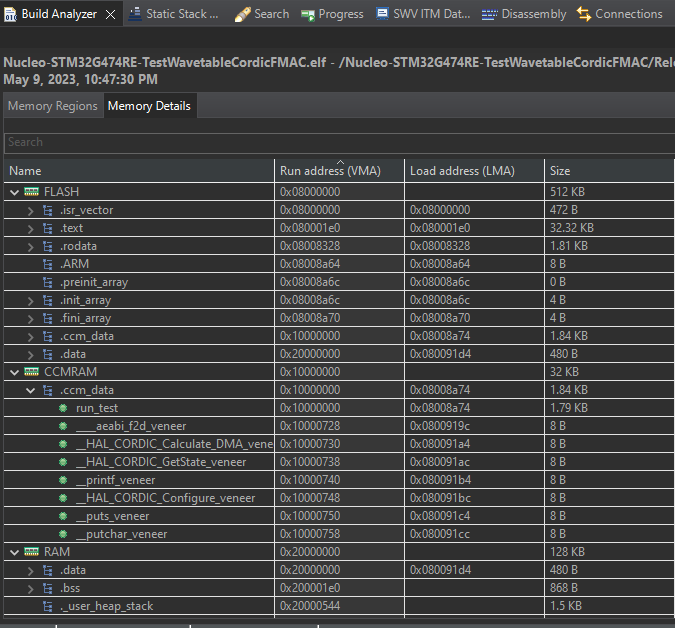Collapse the FLASH memory region
The image size is (675, 628).
pos(14,192)
